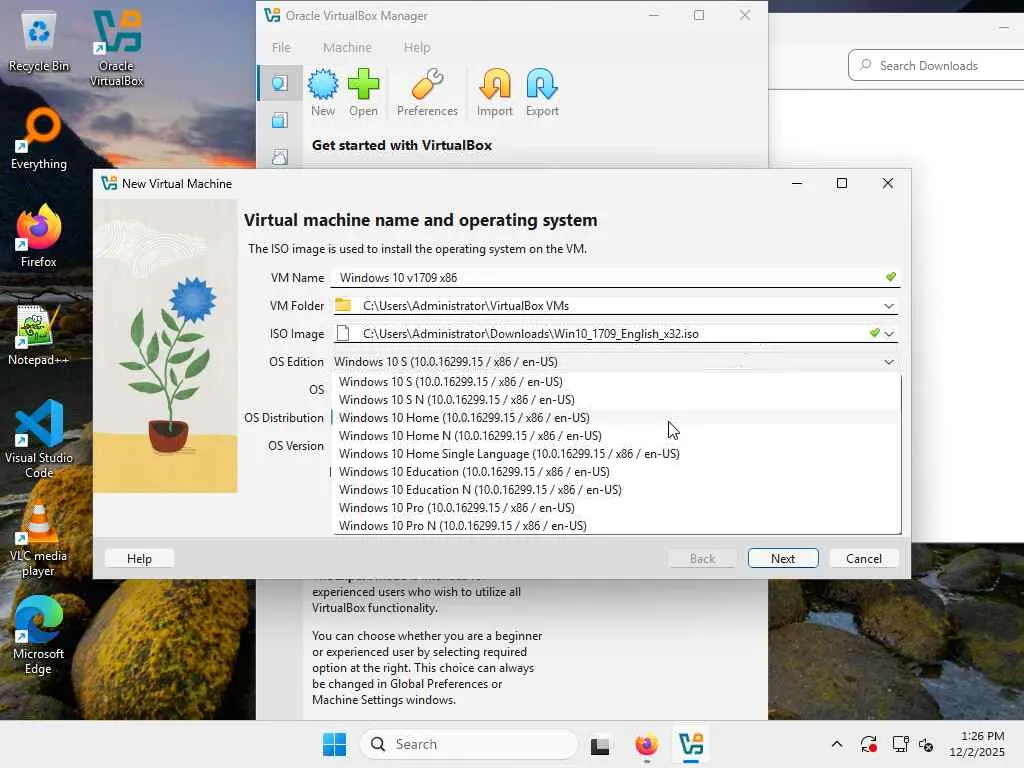Choose Windows 10 S N edition
Image resolution: width=1024 pixels, height=768 pixels.
[x=616, y=400]
